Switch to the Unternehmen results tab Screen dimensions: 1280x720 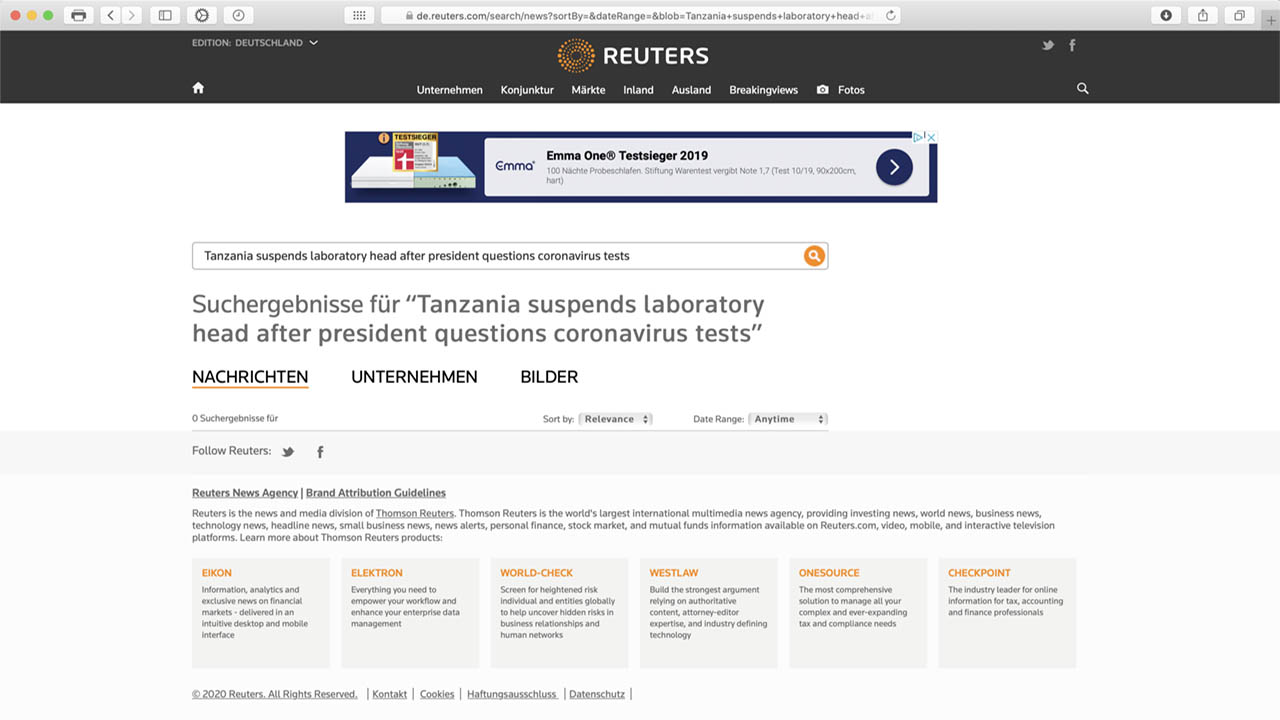click(414, 377)
